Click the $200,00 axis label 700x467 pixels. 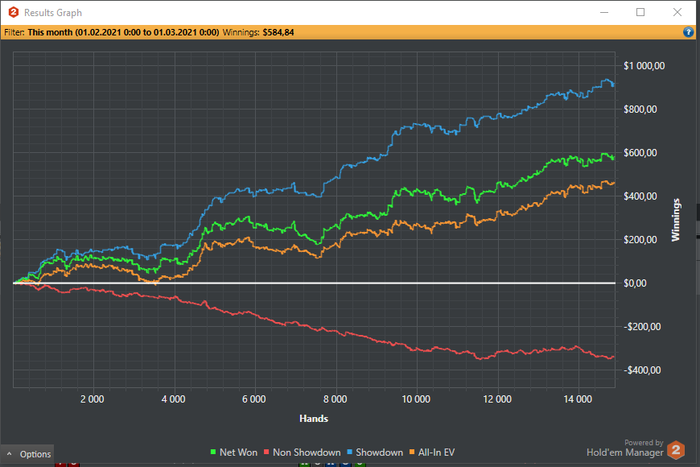pos(640,240)
